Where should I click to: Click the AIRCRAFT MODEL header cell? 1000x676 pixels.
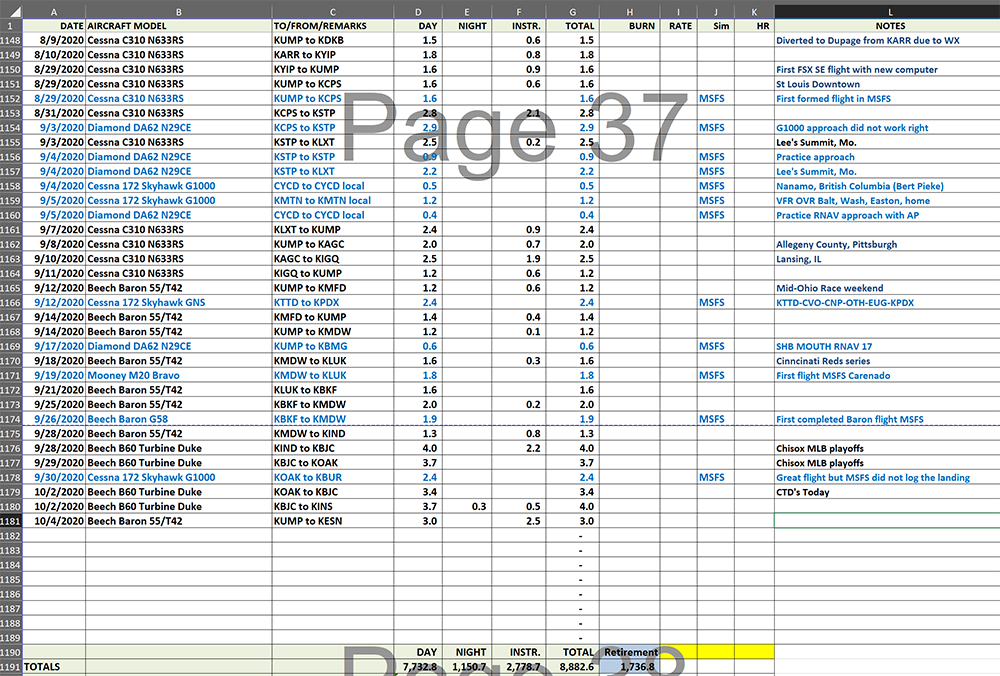point(179,26)
